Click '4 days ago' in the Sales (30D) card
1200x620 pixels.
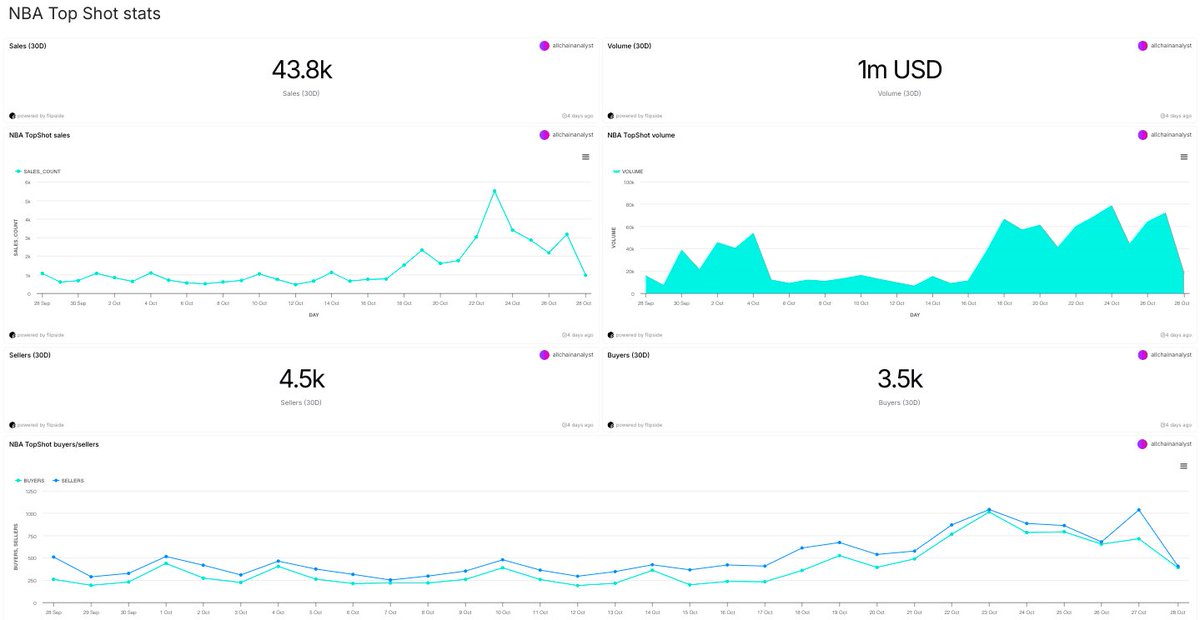(581, 116)
